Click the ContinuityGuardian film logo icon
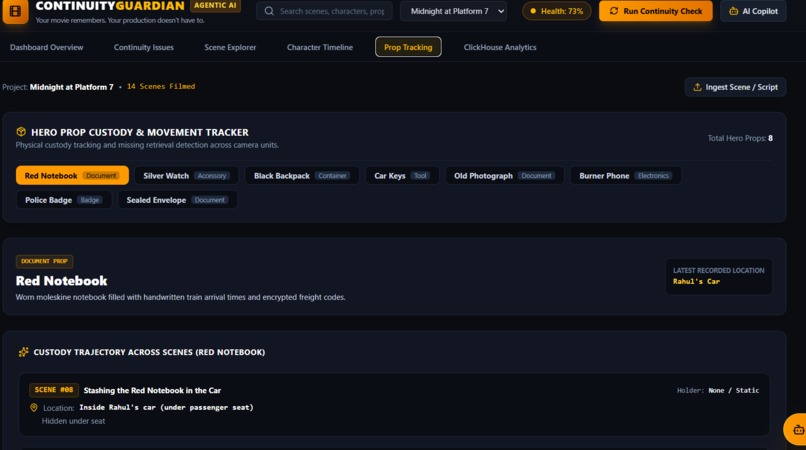 tap(15, 11)
